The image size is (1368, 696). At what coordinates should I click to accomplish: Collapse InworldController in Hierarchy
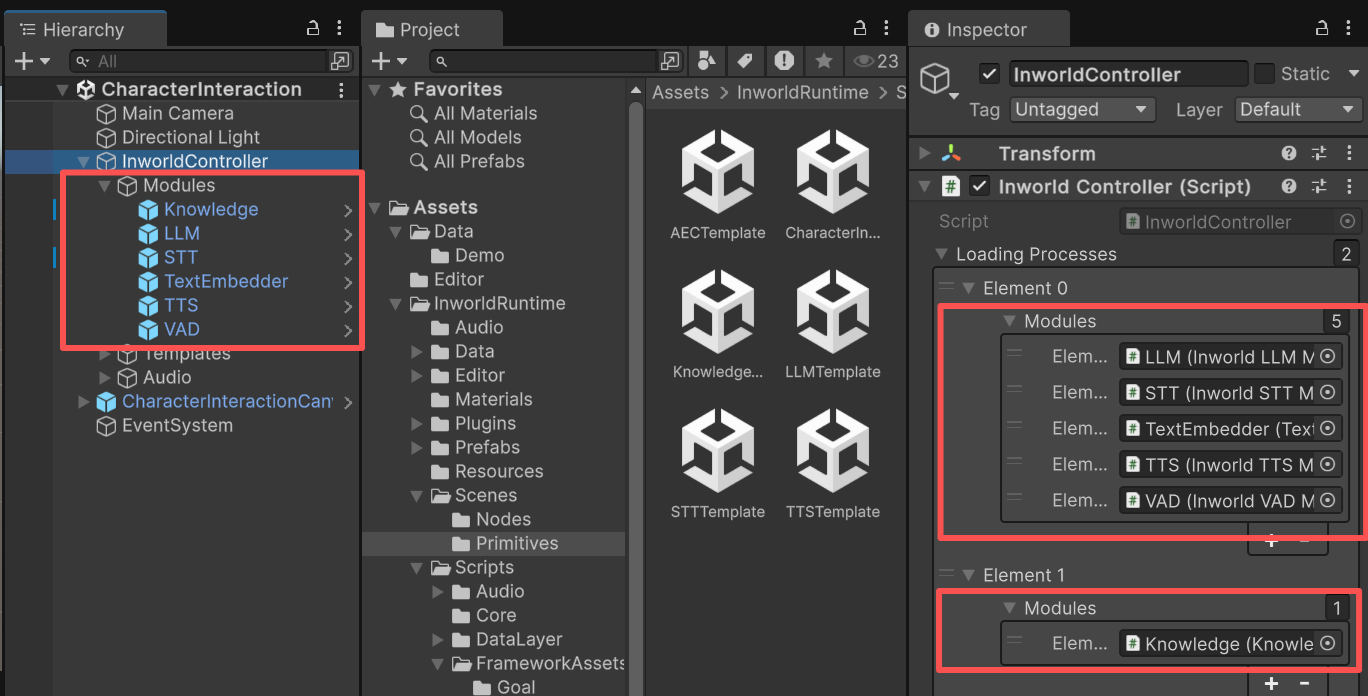click(x=83, y=162)
